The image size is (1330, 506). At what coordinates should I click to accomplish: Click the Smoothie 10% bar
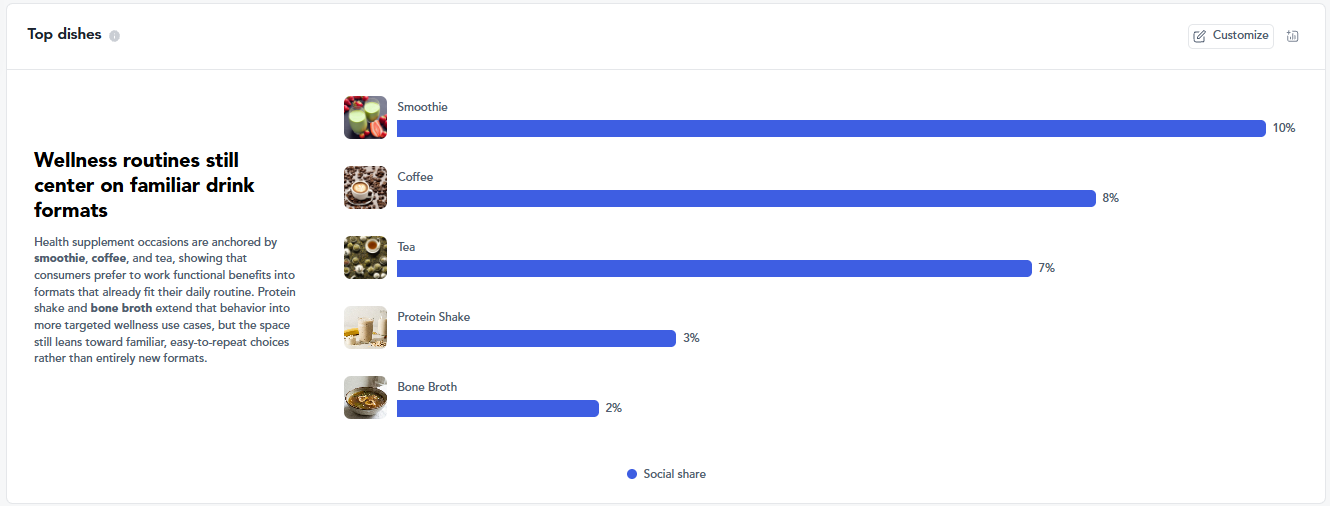click(x=831, y=128)
